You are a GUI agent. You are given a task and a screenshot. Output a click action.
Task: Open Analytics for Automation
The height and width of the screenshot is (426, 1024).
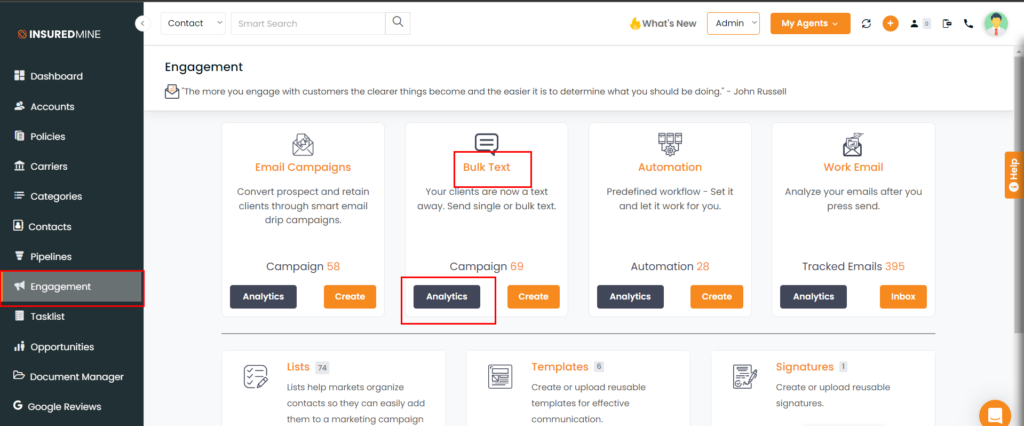[x=630, y=297]
